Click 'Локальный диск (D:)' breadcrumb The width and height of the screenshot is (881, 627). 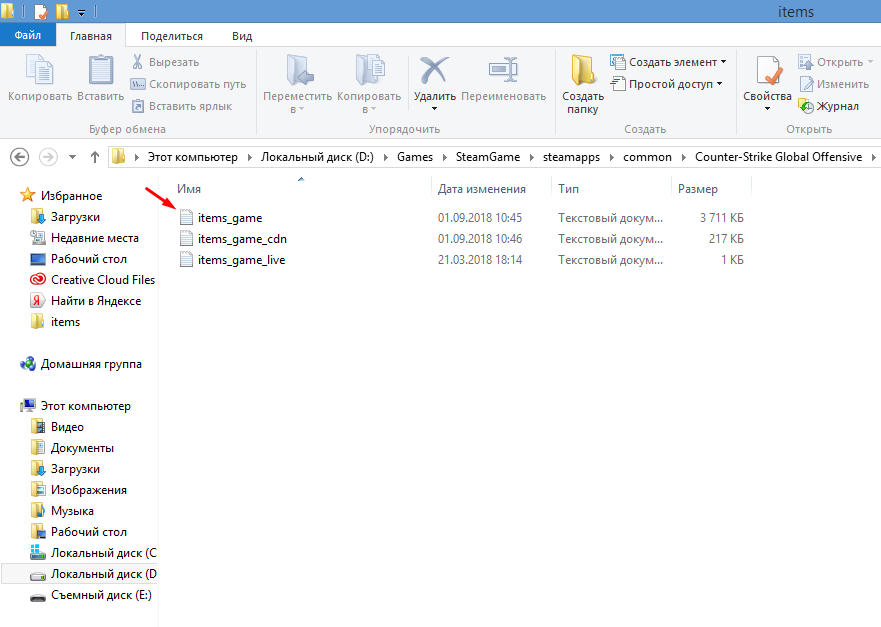click(x=317, y=157)
